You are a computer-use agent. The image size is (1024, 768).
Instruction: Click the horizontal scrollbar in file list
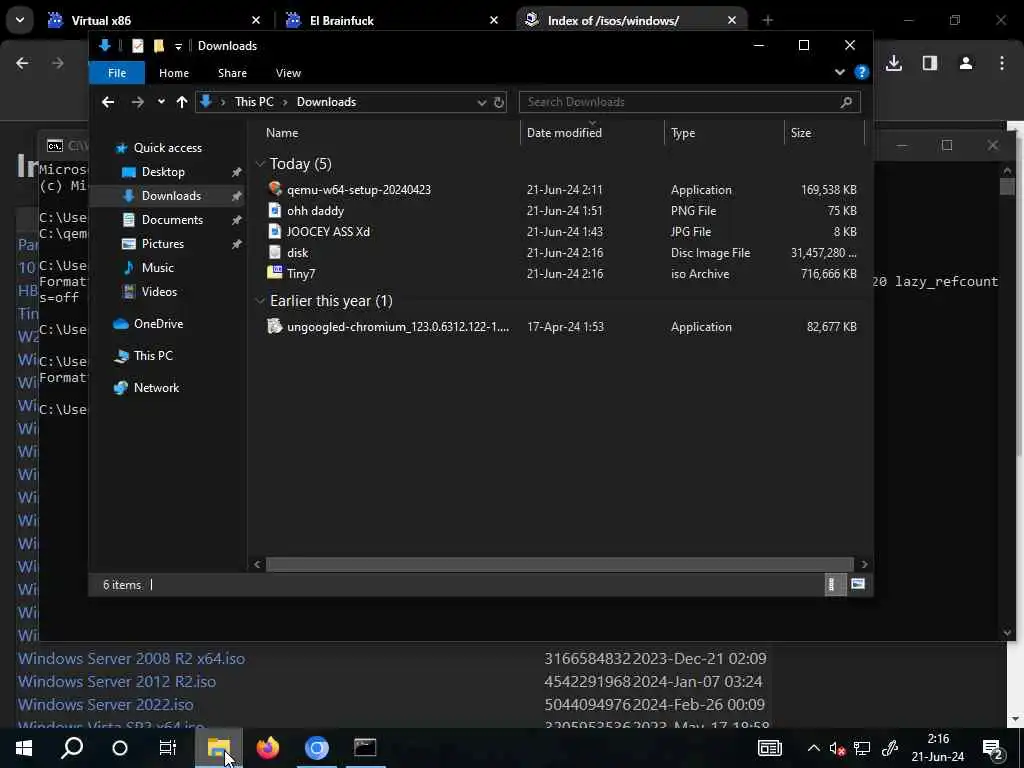point(560,564)
